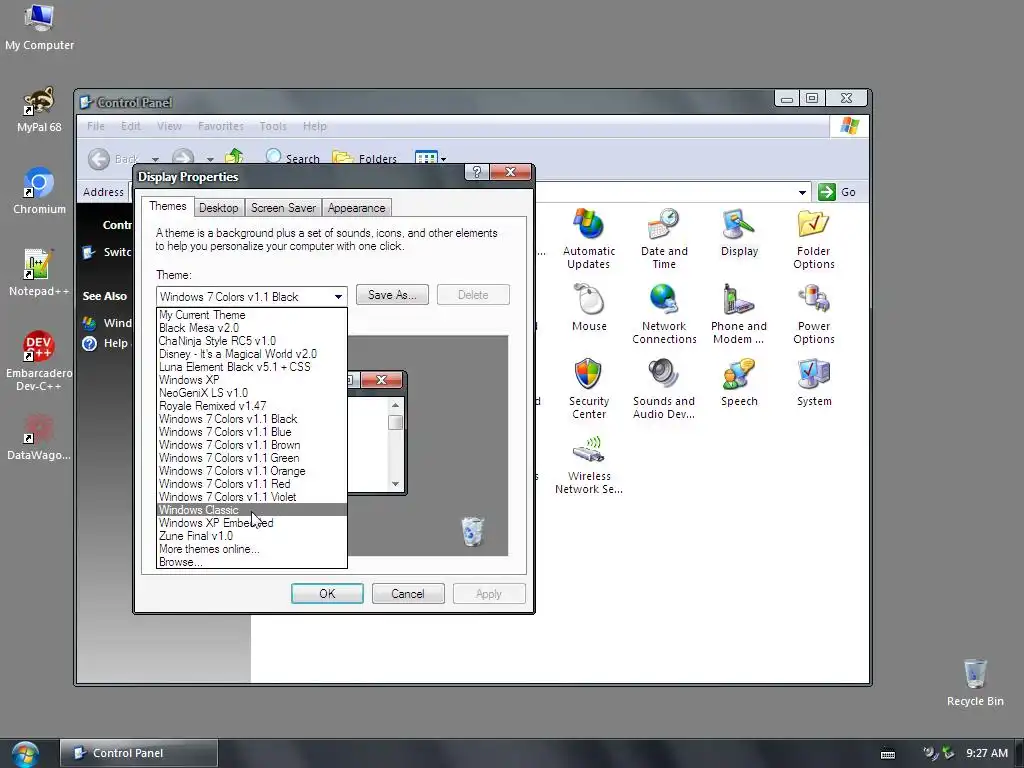Open the Date and Time applet
1024x768 pixels.
(x=664, y=239)
